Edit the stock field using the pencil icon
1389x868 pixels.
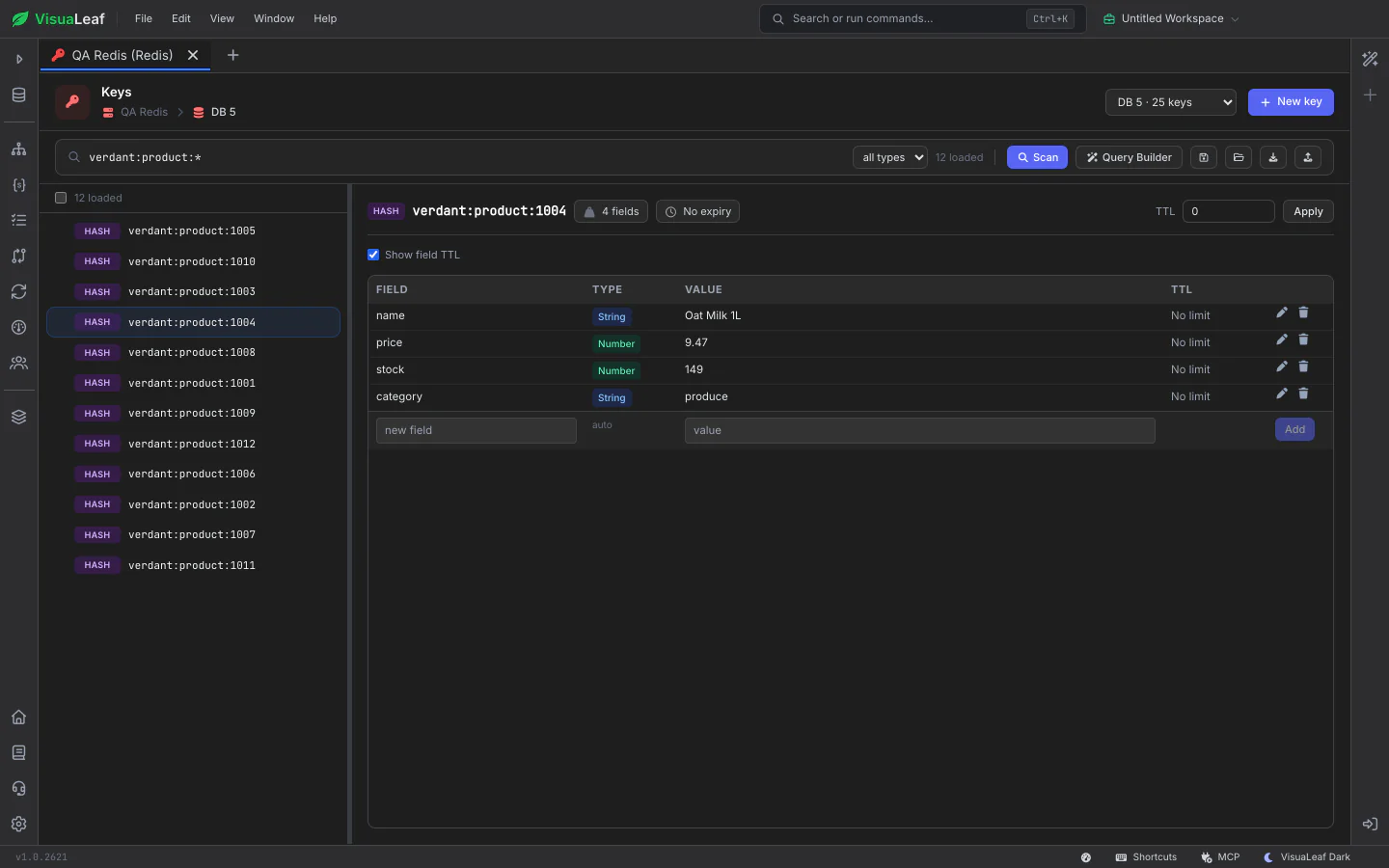click(x=1282, y=366)
